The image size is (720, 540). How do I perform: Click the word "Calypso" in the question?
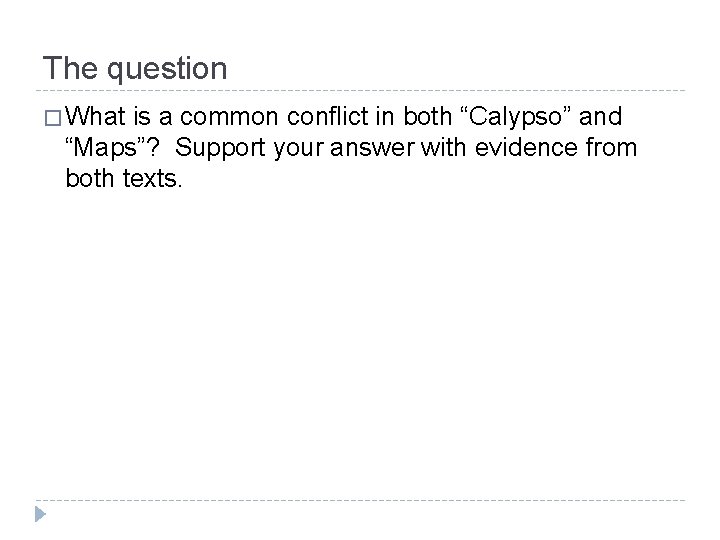pos(515,118)
